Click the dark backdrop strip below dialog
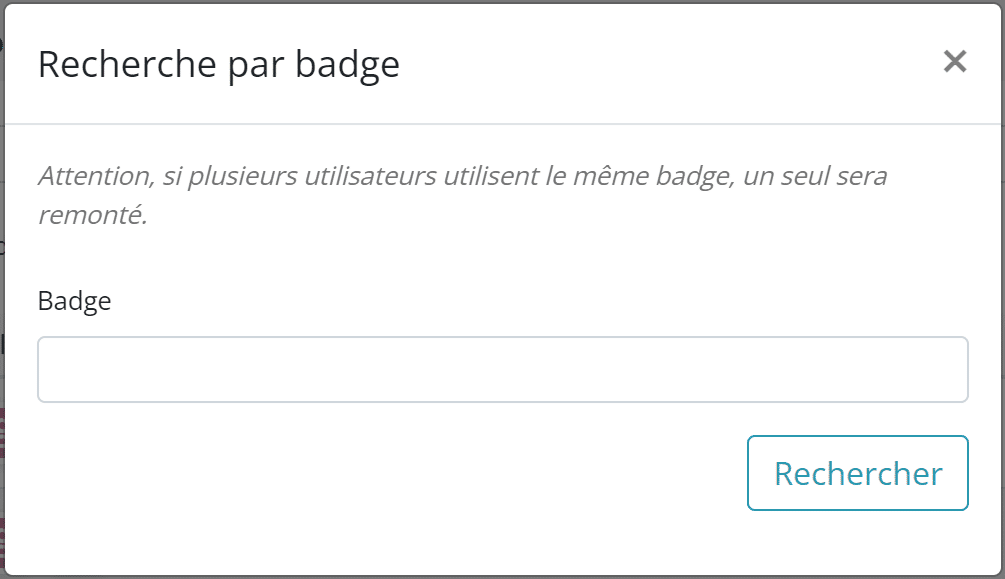The height and width of the screenshot is (579, 1005). coord(502,577)
